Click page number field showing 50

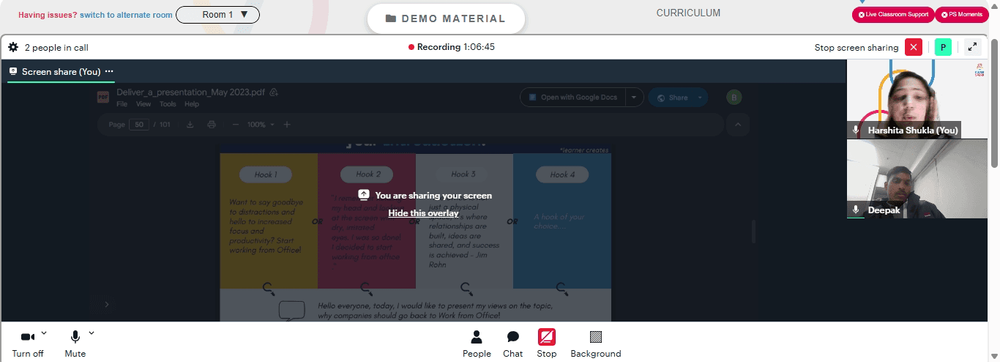pos(139,124)
